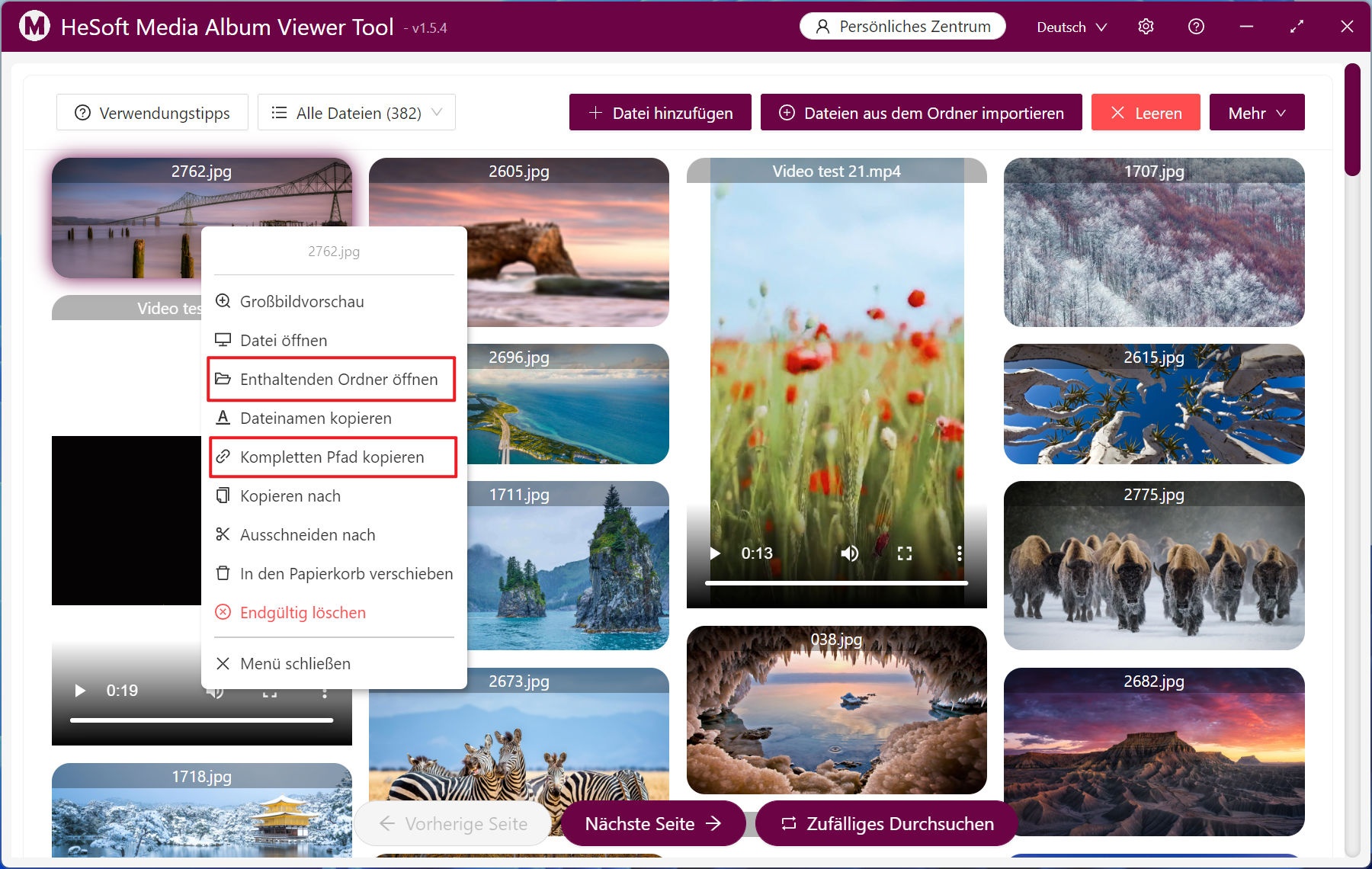Click the HeSoft M logo icon
Viewport: 1372px width, 869px height.
(x=34, y=26)
